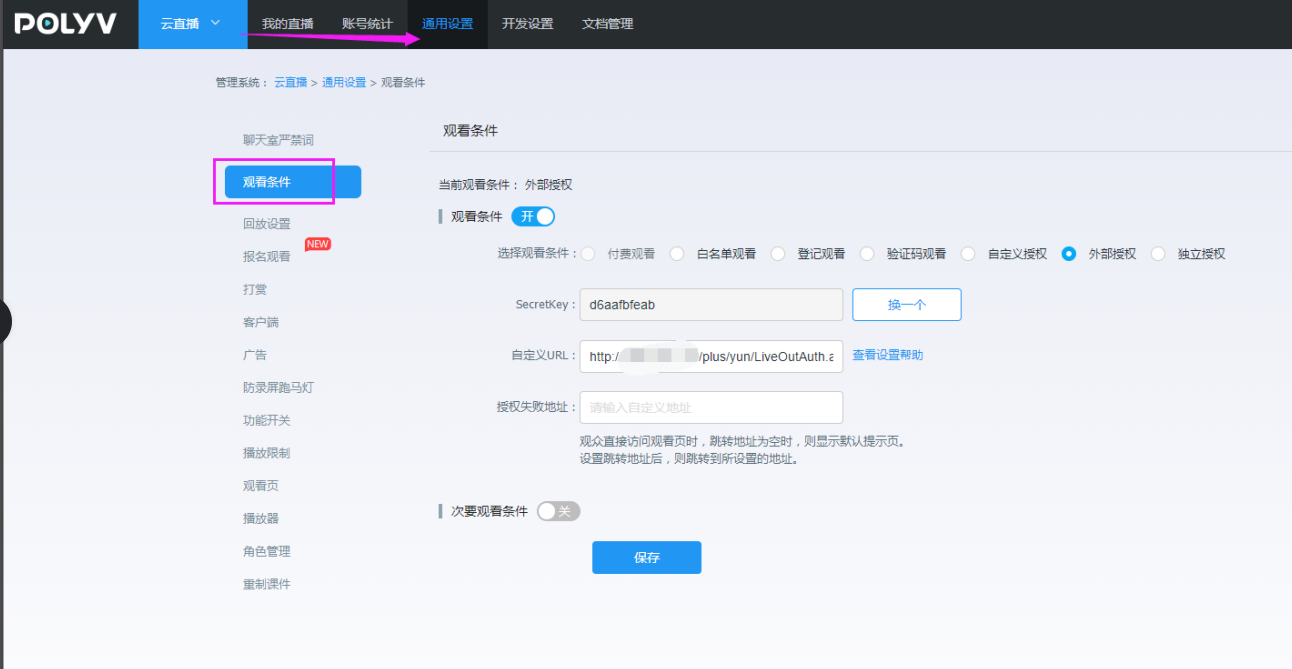Select 防录屏跑马灯 from sidebar
The height and width of the screenshot is (669, 1292).
coord(278,388)
